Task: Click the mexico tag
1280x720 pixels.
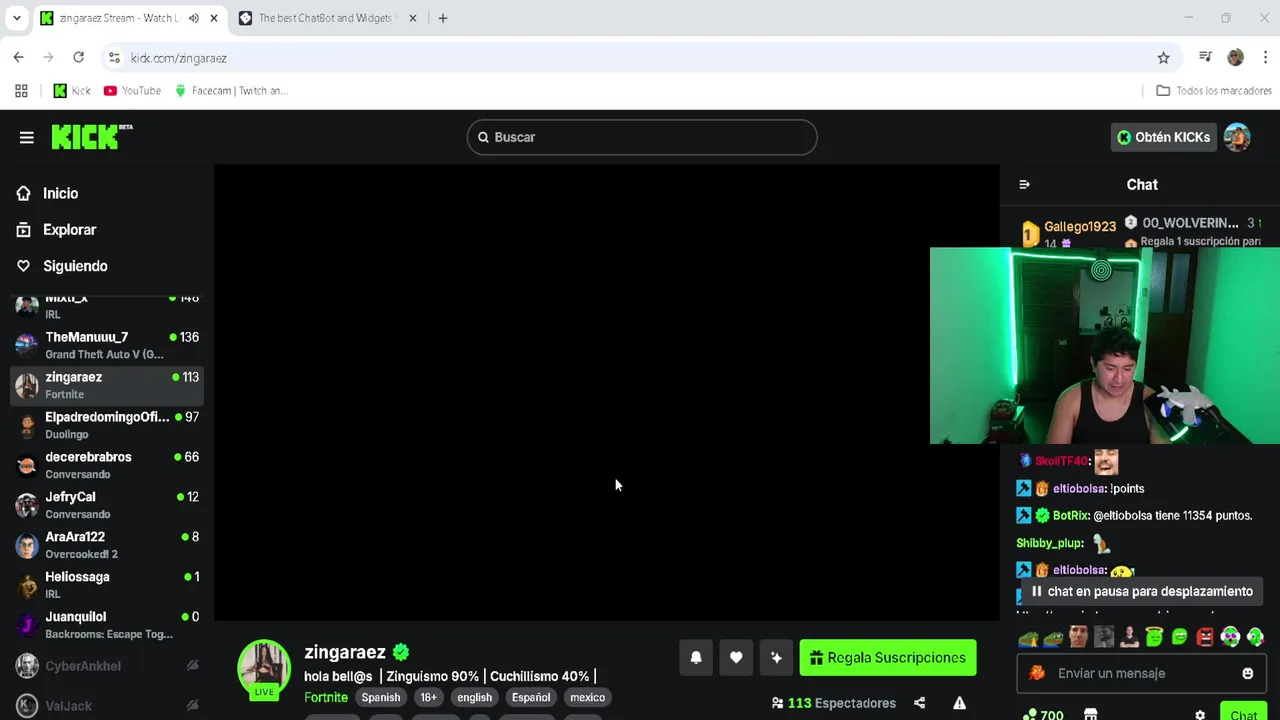Action: pyautogui.click(x=587, y=697)
